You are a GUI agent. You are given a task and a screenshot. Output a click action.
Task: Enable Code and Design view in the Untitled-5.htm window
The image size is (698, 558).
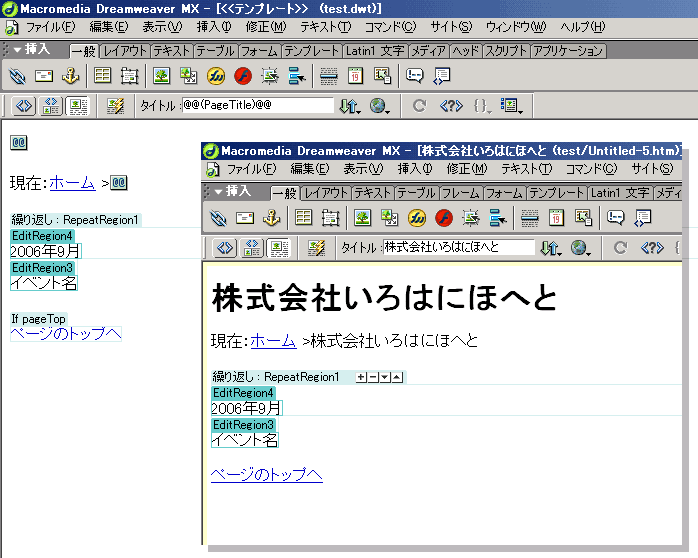253,247
